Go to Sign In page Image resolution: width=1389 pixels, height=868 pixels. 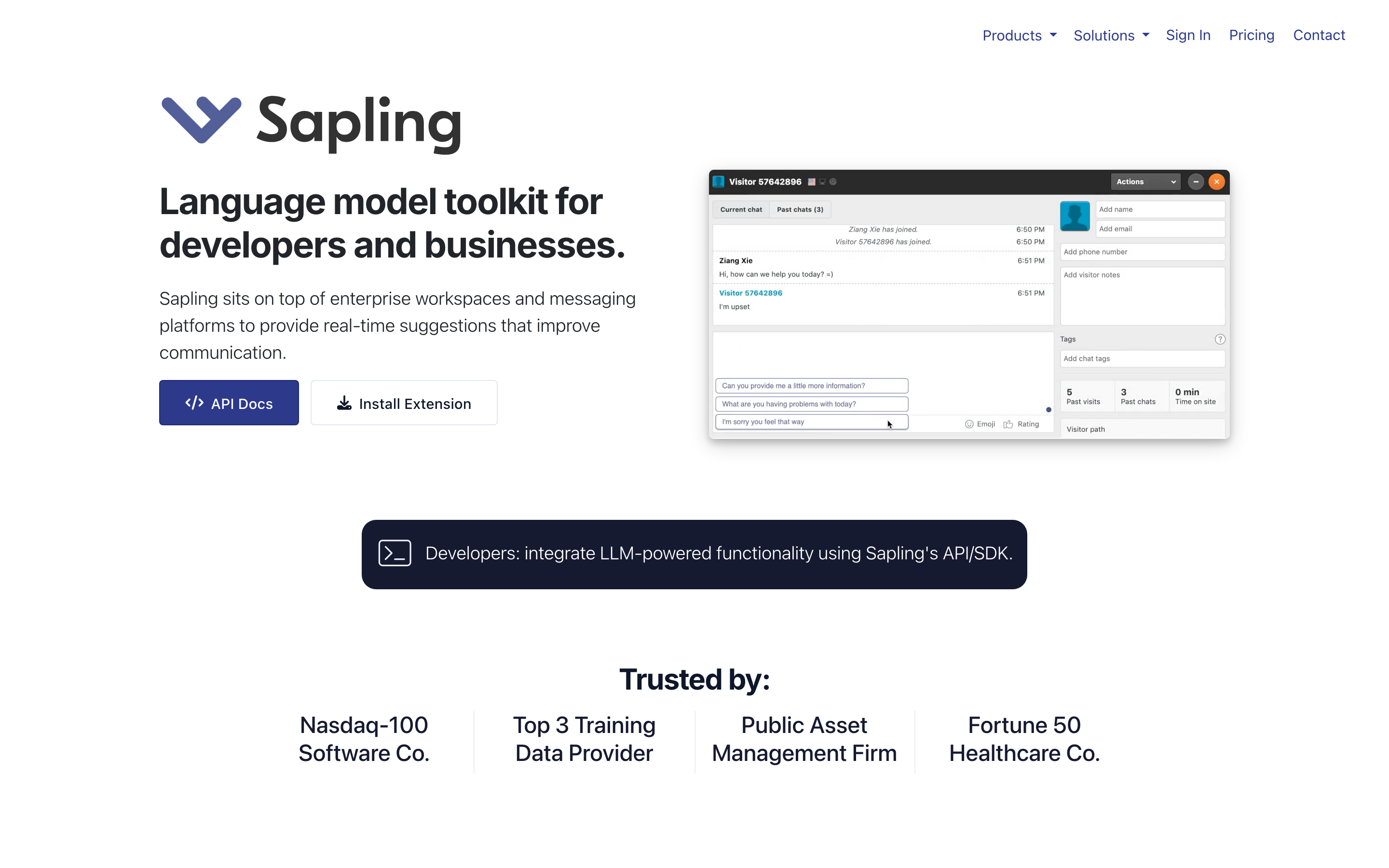(x=1187, y=36)
